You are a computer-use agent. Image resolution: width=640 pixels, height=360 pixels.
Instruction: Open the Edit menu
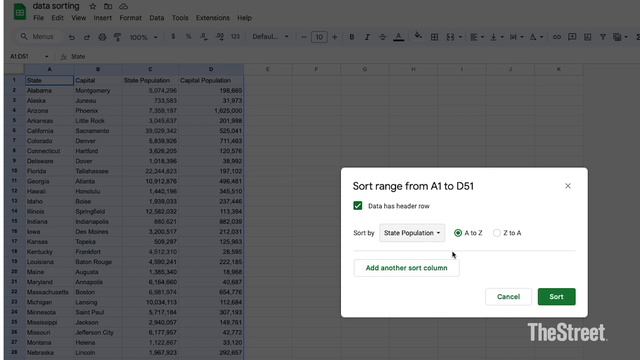click(x=57, y=18)
